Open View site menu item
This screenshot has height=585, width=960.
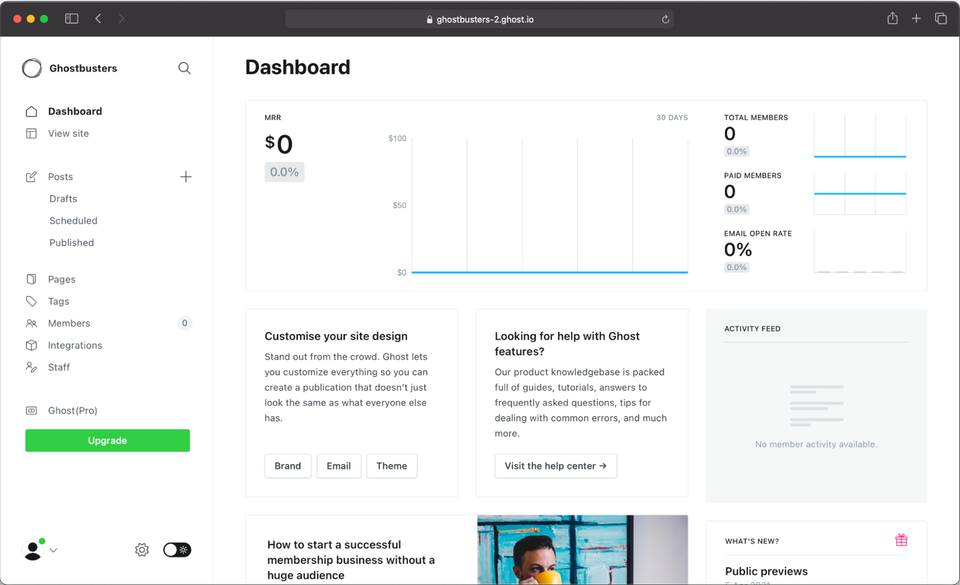pos(69,133)
